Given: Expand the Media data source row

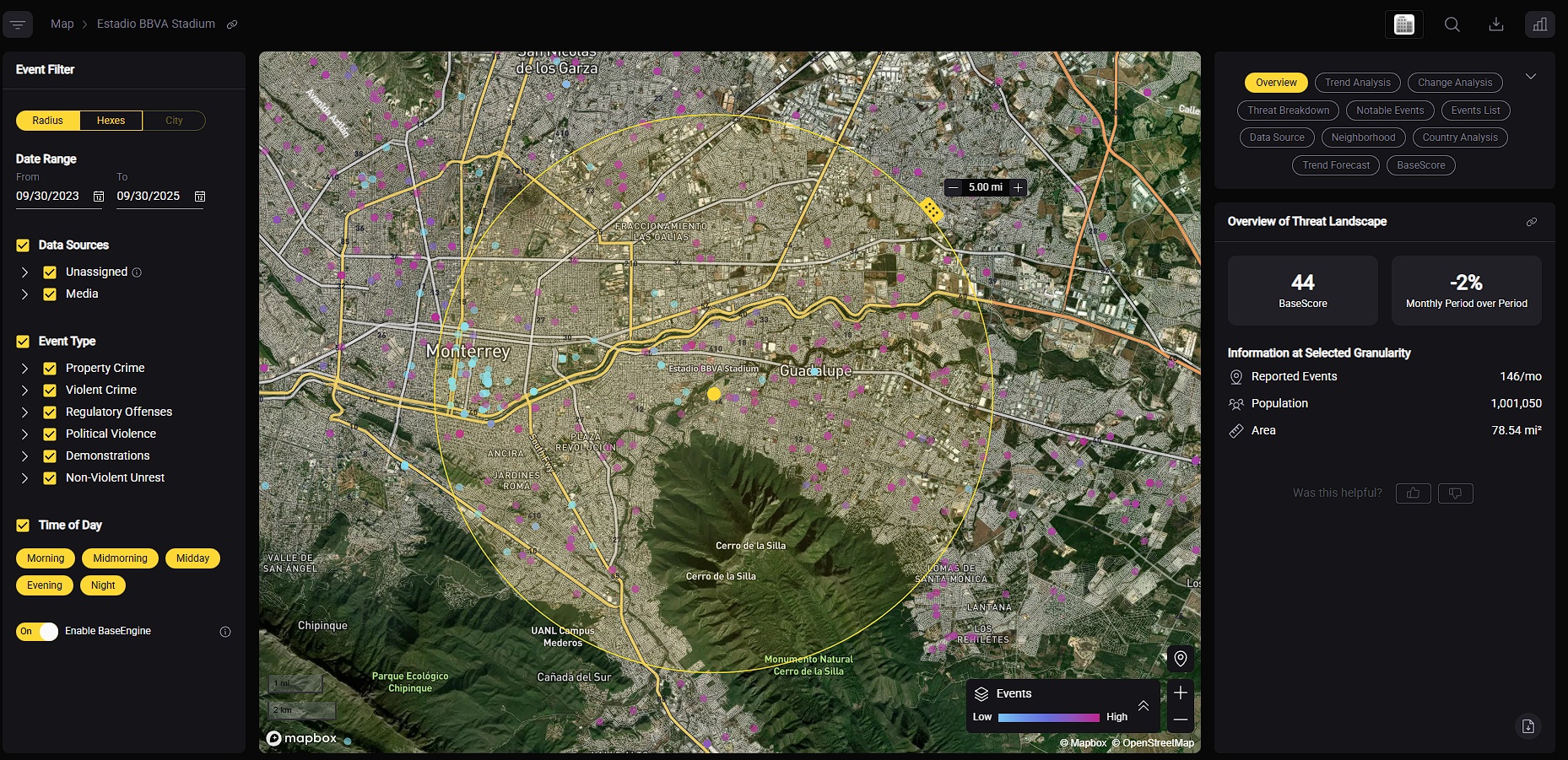Looking at the screenshot, I should click(x=24, y=294).
